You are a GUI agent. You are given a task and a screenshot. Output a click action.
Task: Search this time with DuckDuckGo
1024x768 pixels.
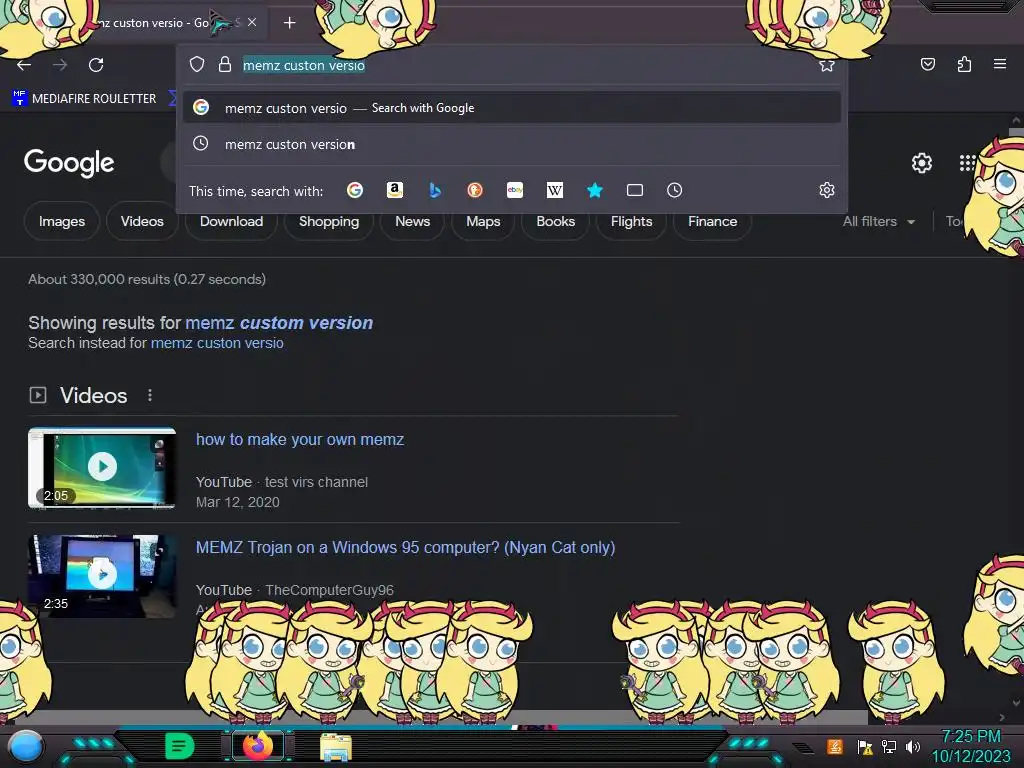pos(475,190)
